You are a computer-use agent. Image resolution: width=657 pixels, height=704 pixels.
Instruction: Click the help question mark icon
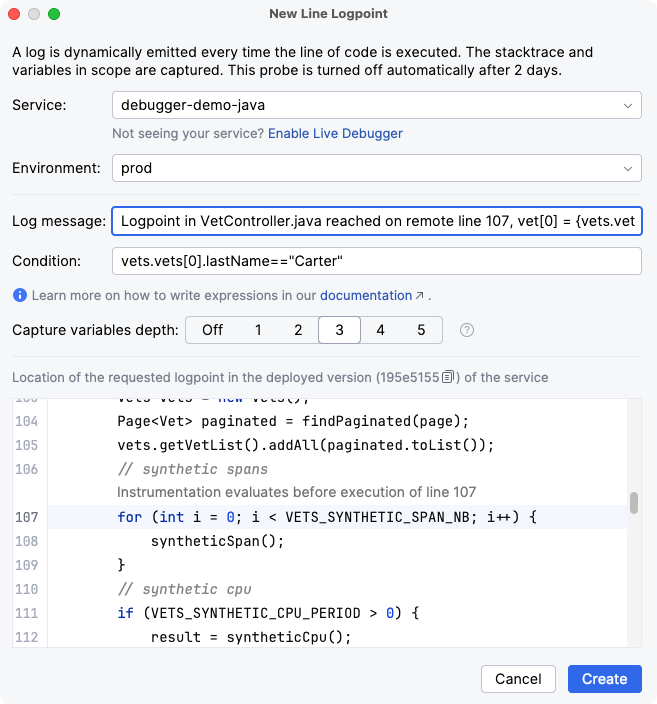466,330
